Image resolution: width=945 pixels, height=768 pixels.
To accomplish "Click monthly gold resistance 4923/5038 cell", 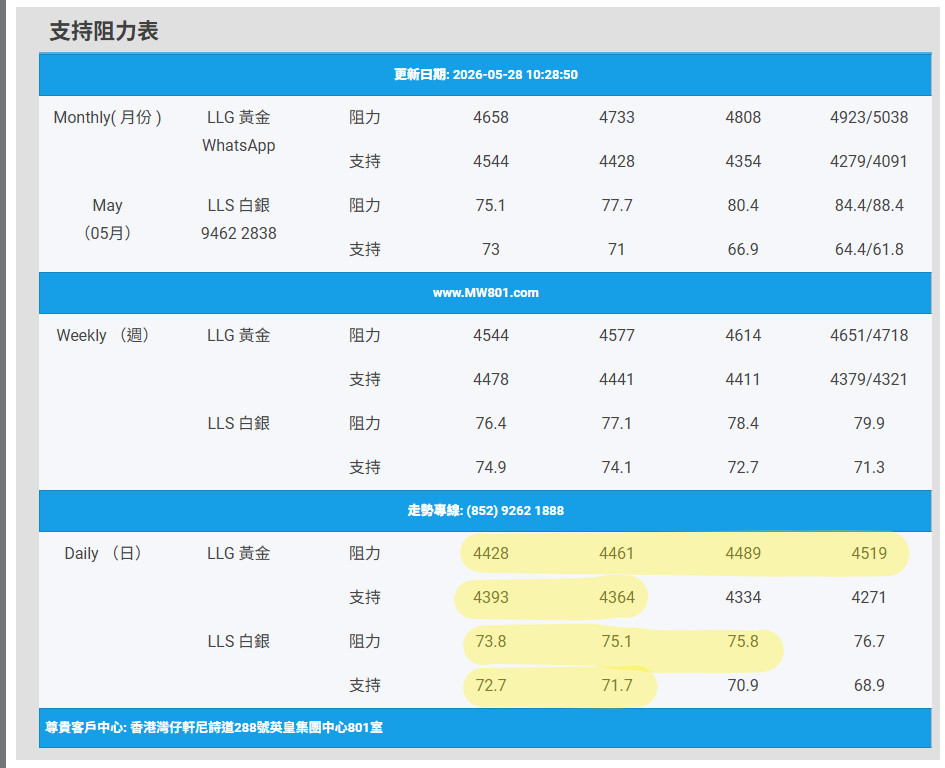I will 868,117.
